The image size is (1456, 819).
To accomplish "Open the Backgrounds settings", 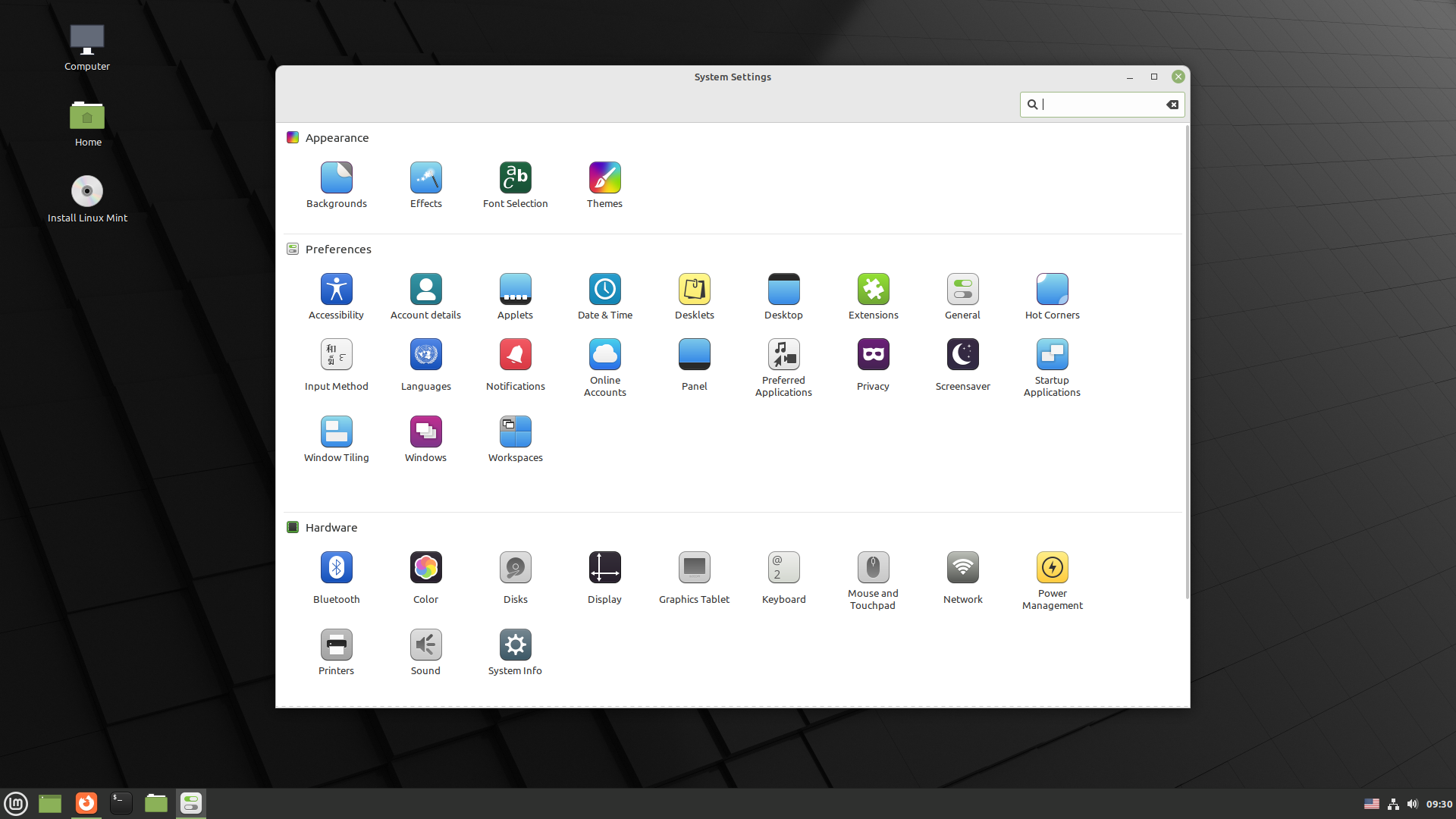I will tap(336, 184).
